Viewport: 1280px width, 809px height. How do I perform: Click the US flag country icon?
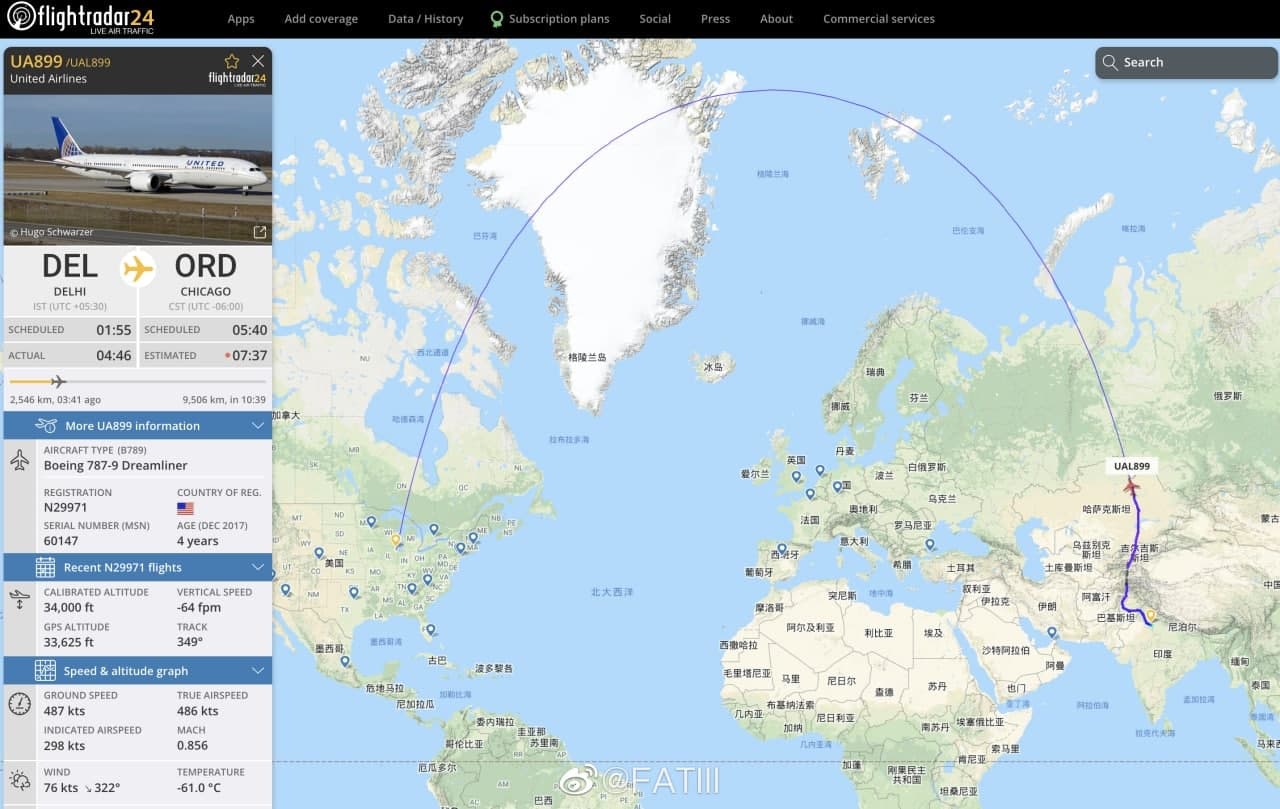tap(185, 508)
